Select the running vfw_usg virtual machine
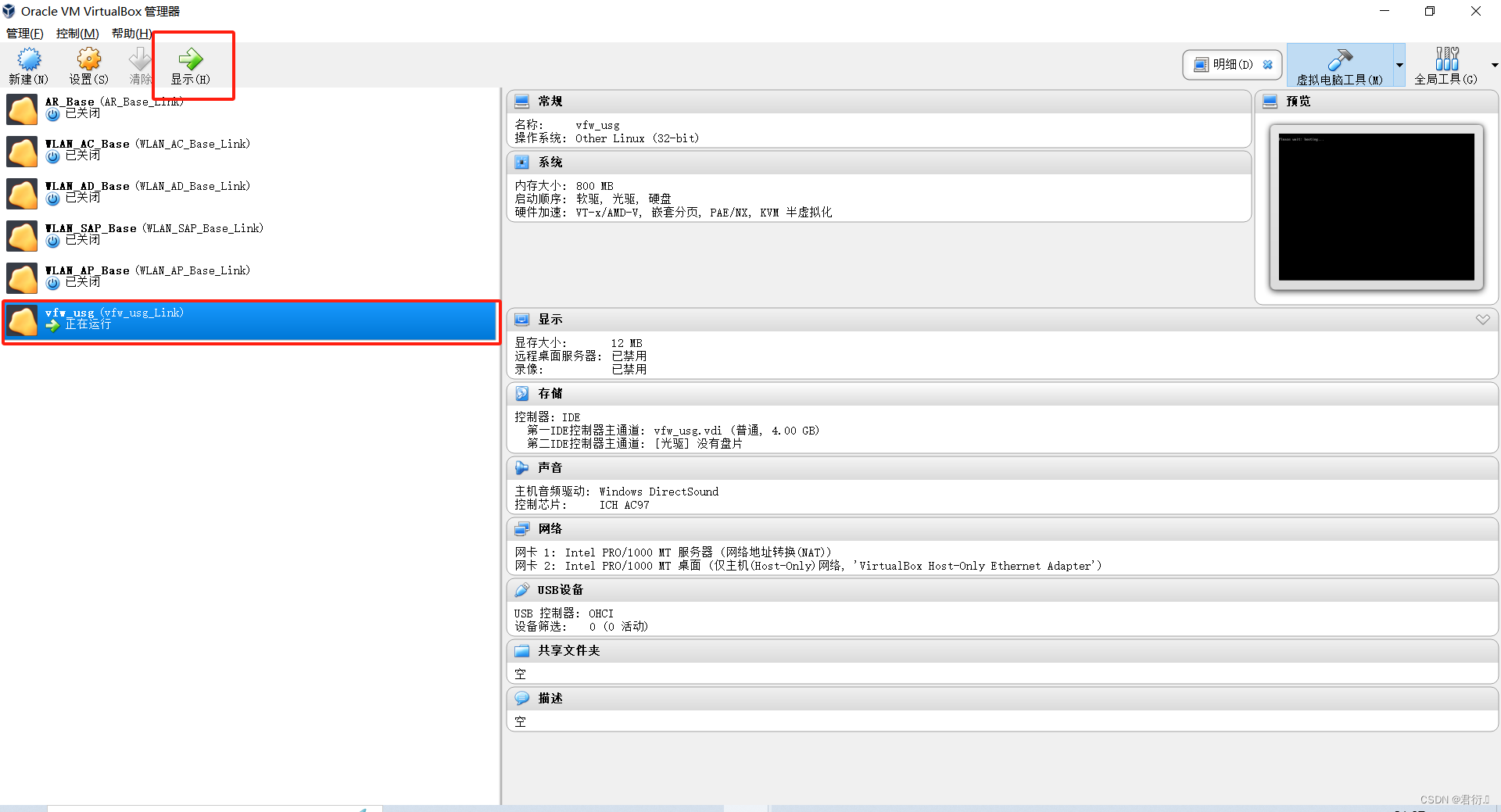Image resolution: width=1501 pixels, height=812 pixels. [250, 321]
